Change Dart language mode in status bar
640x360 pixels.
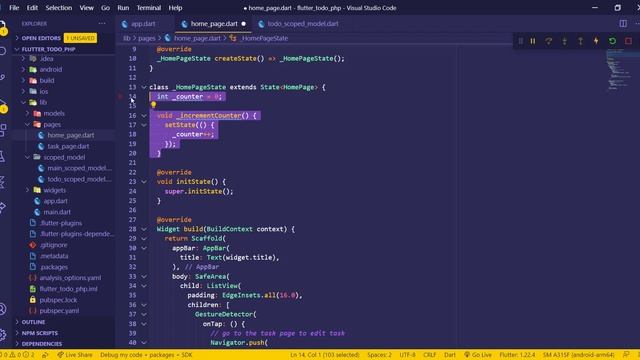(x=449, y=355)
